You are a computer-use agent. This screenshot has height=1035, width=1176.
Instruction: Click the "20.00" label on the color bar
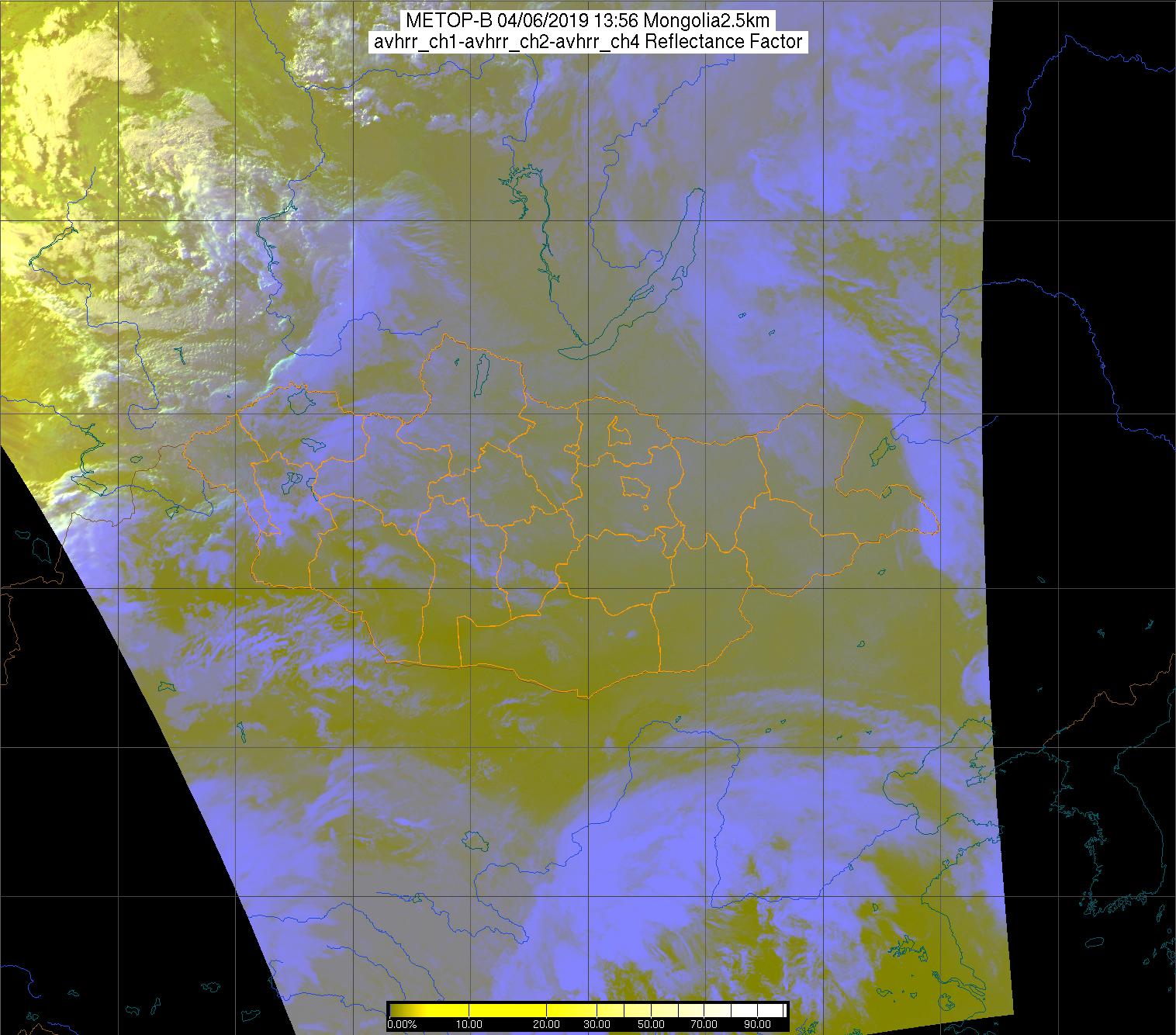[546, 1024]
